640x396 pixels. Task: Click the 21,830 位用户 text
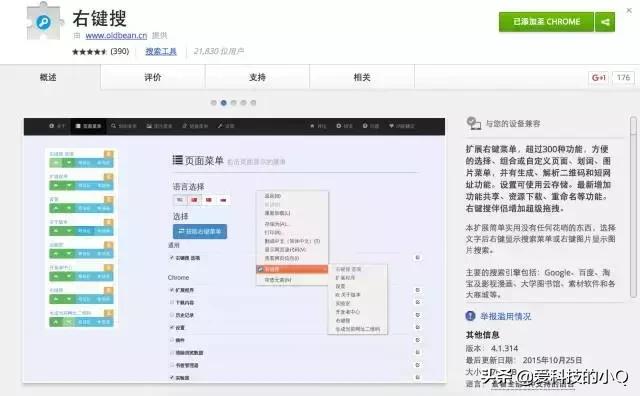tap(219, 51)
